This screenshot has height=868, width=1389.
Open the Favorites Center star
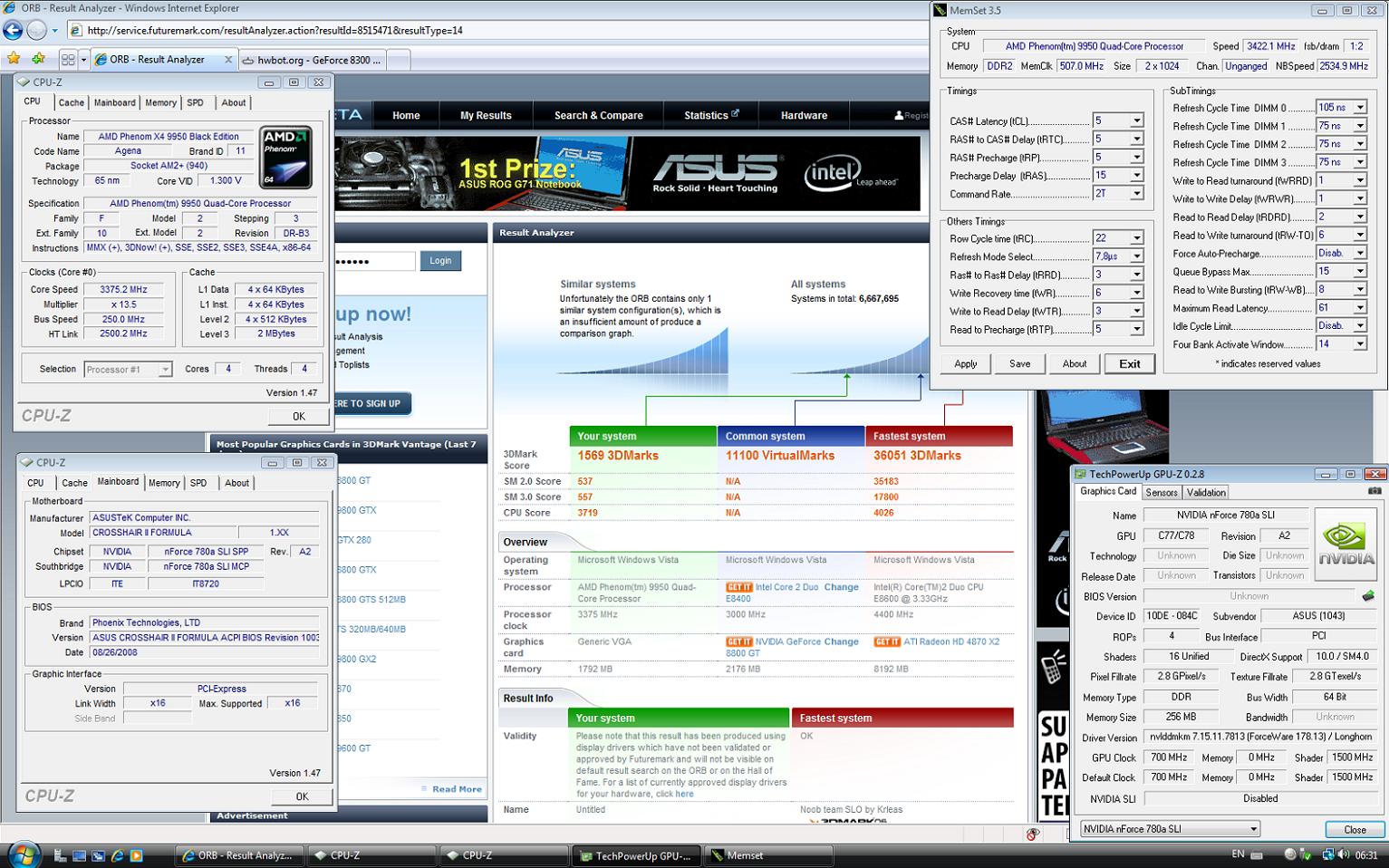click(14, 59)
